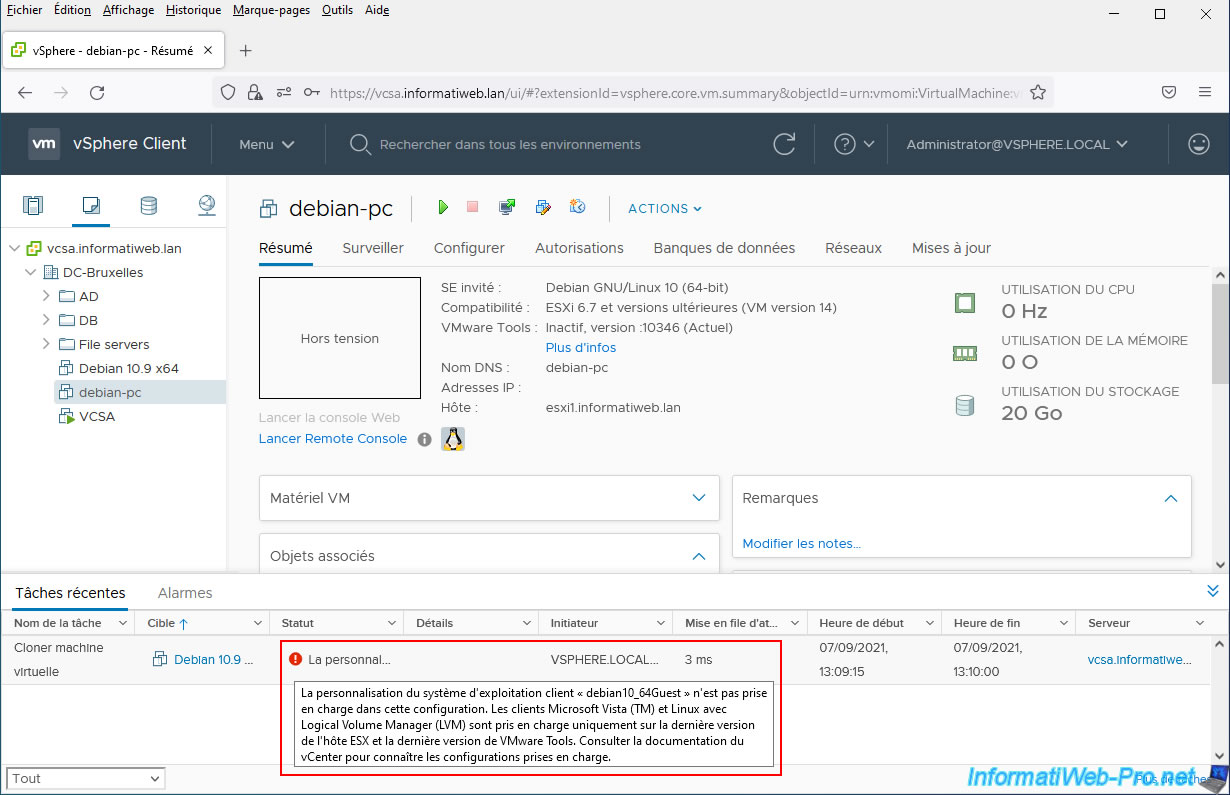Viewport: 1230px width, 795px height.
Task: Select the VCSA virtual machine
Action: (x=97, y=416)
